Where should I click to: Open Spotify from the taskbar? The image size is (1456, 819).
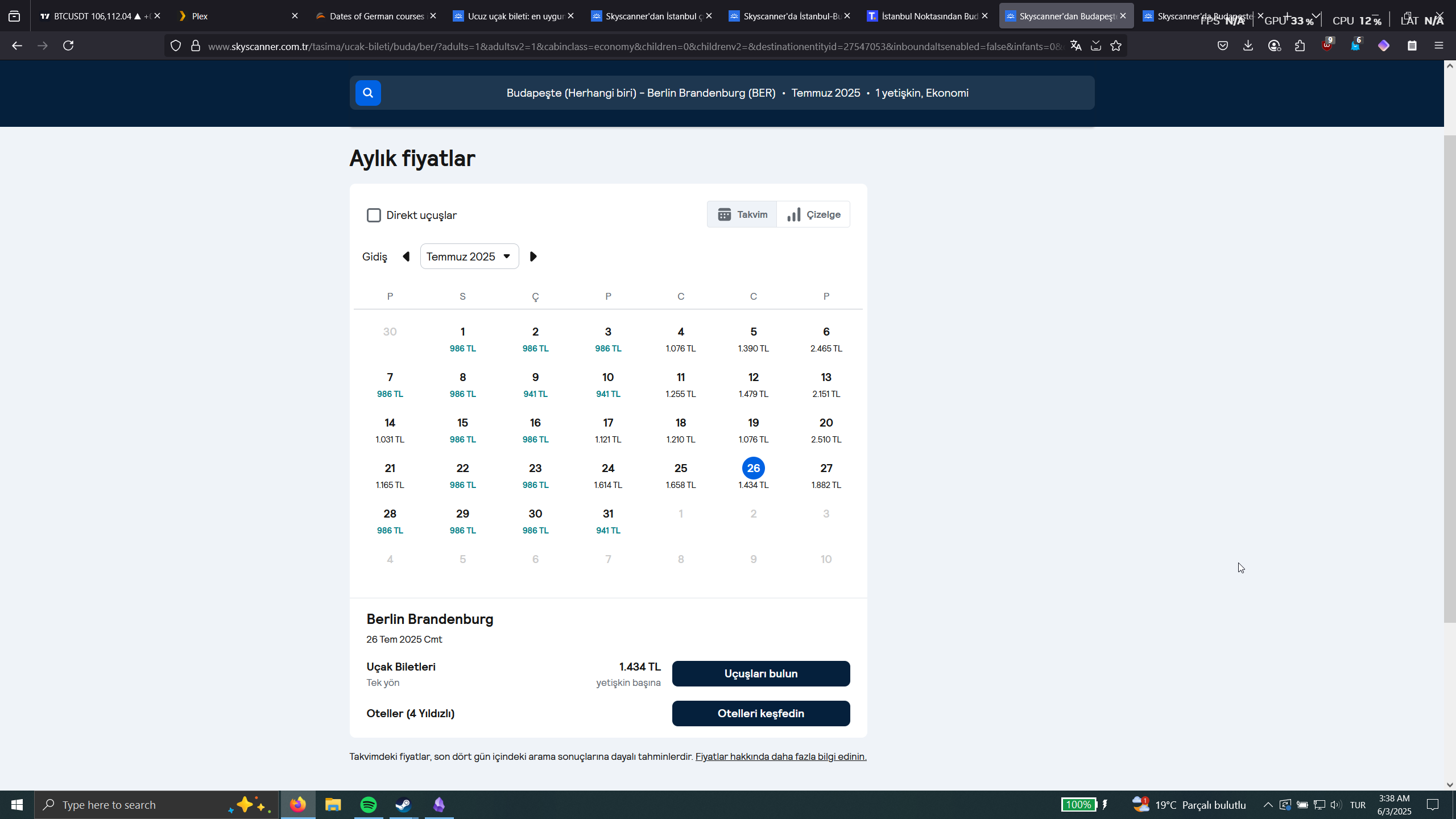pyautogui.click(x=369, y=805)
